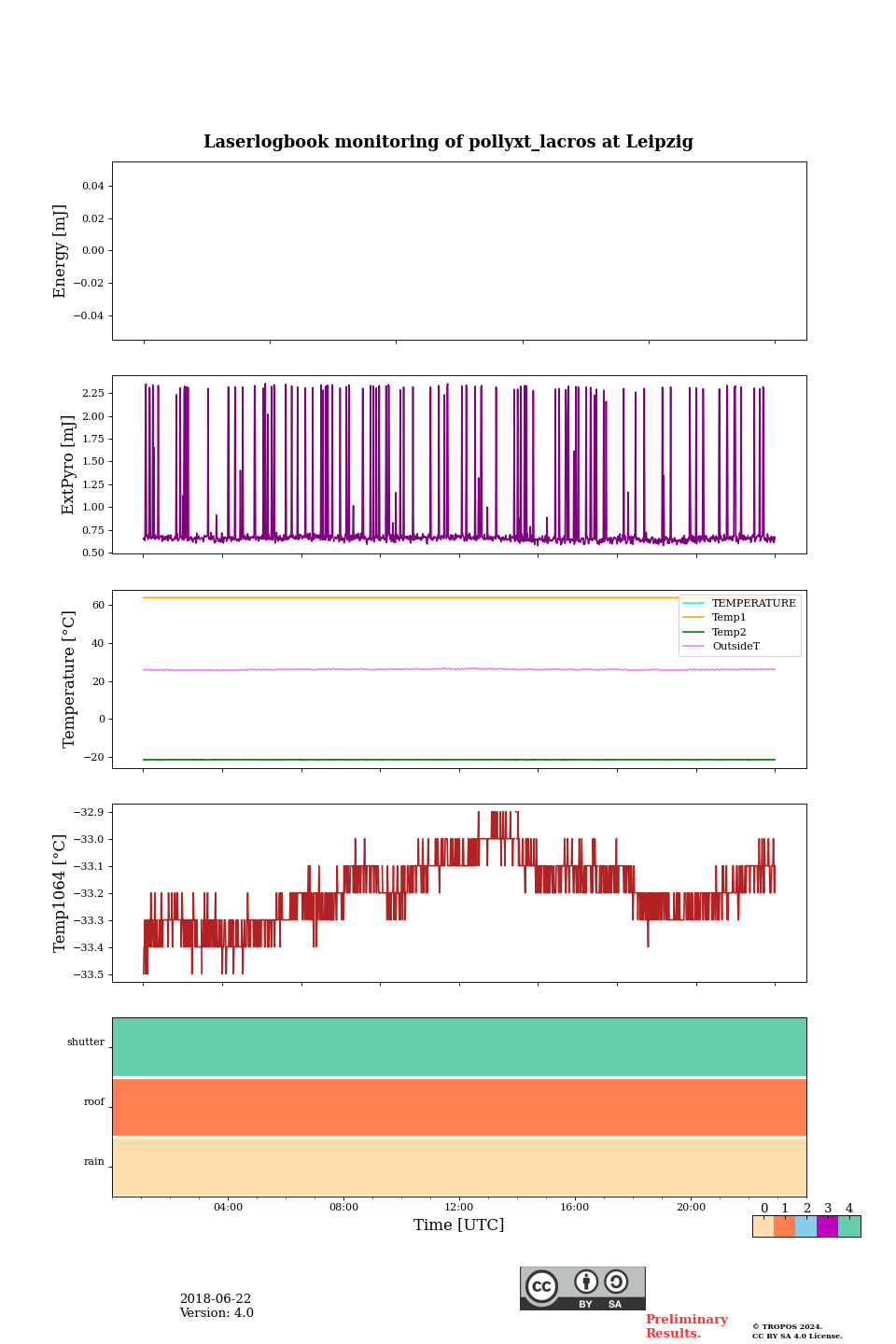
Task: Click the 0.50 tick on ExtPyro axis
Action: pos(92,553)
